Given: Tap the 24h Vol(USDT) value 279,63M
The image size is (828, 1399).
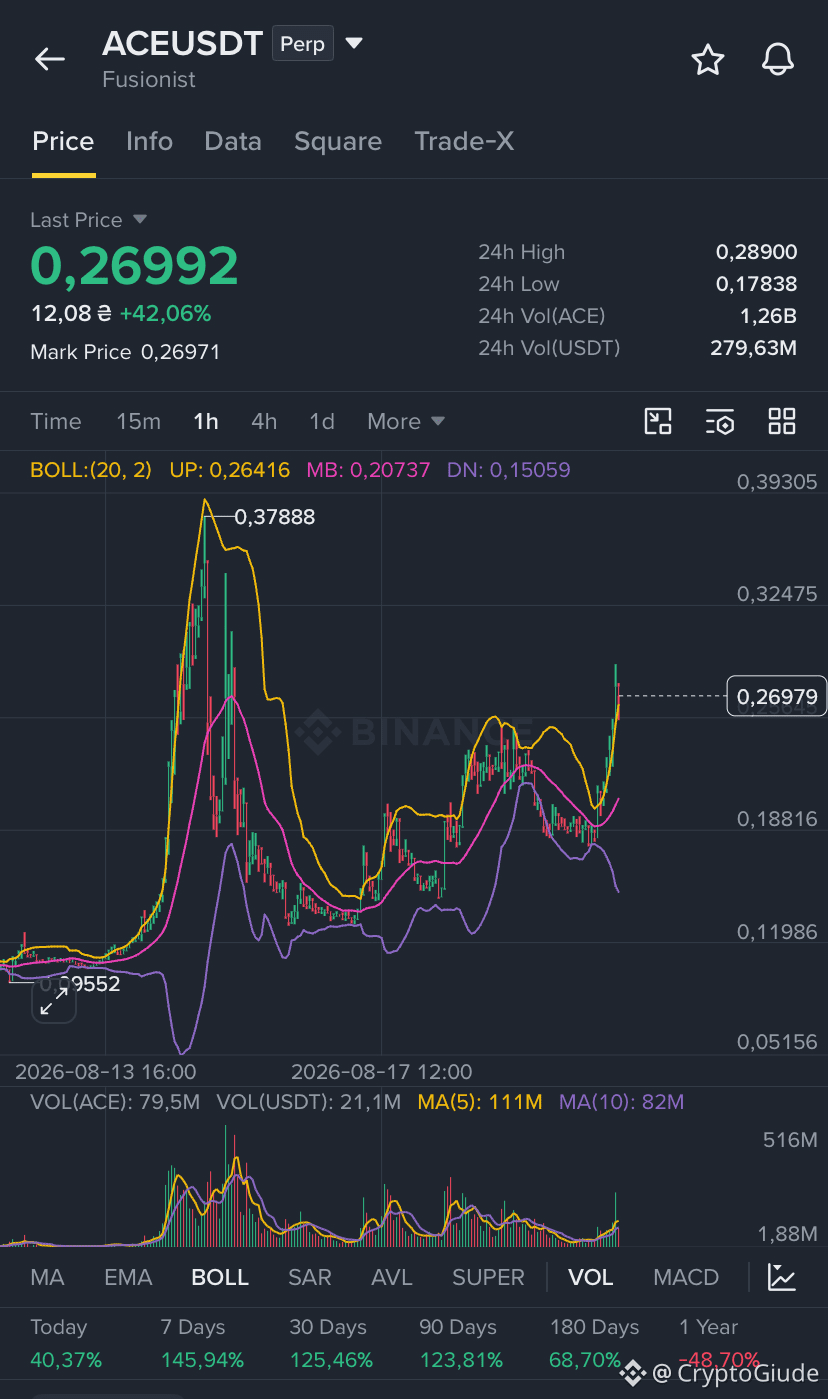Looking at the screenshot, I should 753,348.
